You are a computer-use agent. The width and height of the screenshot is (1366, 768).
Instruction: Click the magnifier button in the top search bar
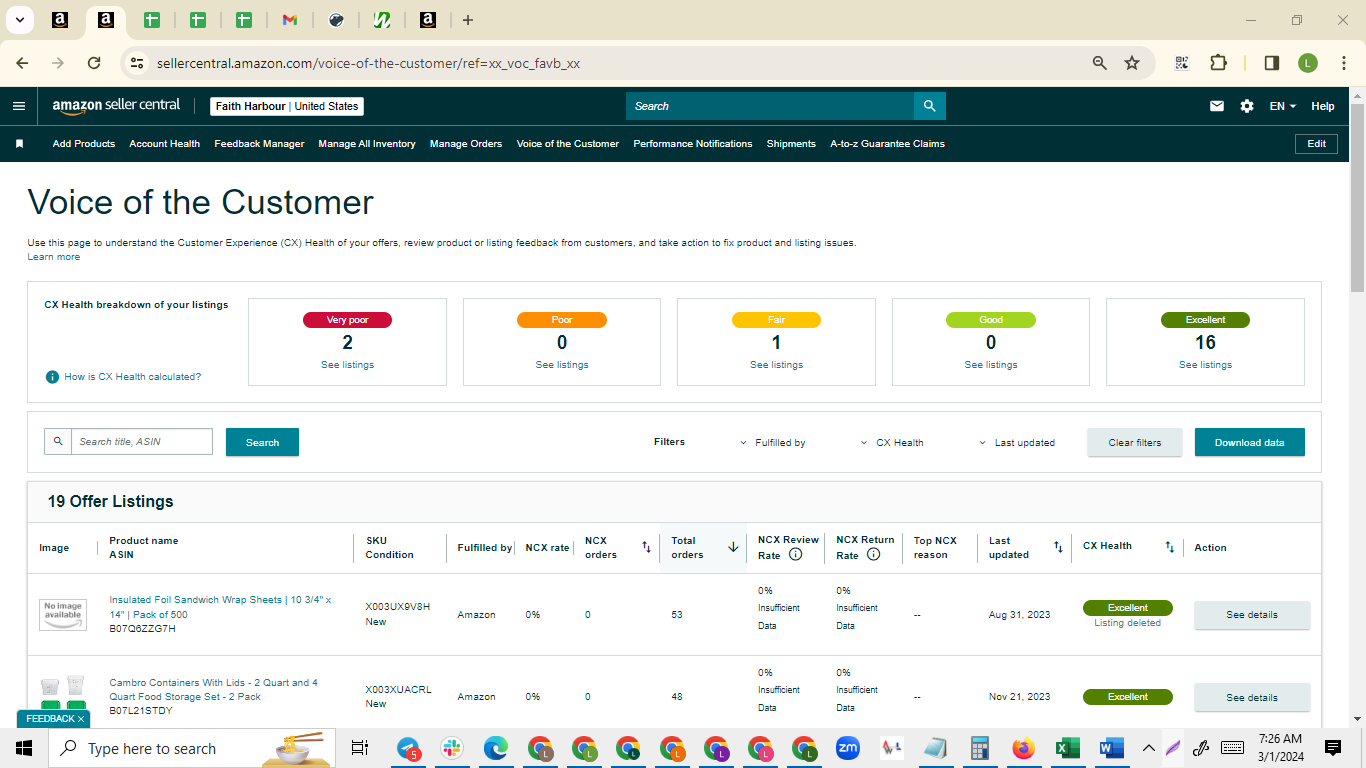coord(930,106)
